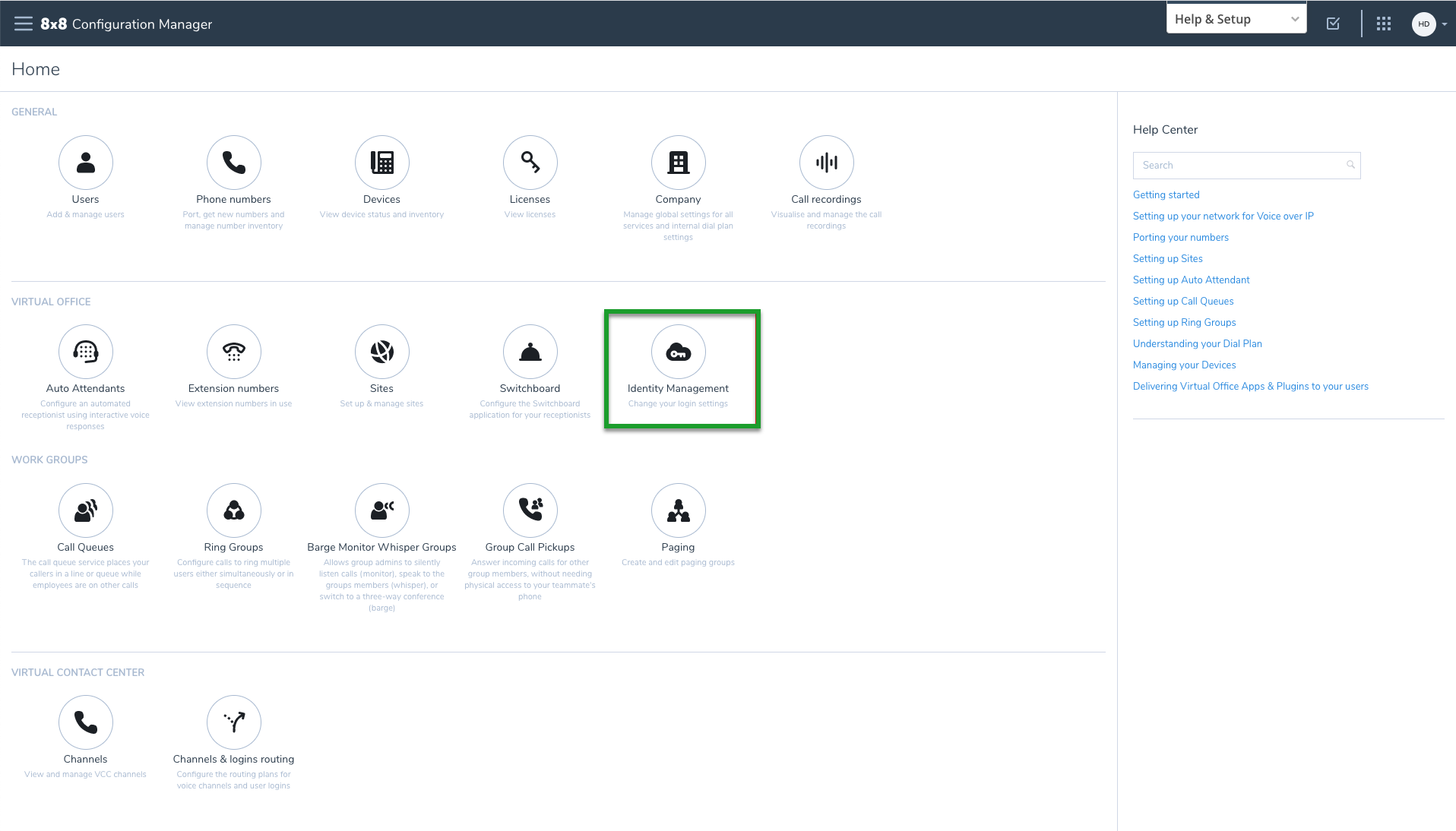
Task: Click the 'View extension numbers in use' text
Action: (x=233, y=404)
